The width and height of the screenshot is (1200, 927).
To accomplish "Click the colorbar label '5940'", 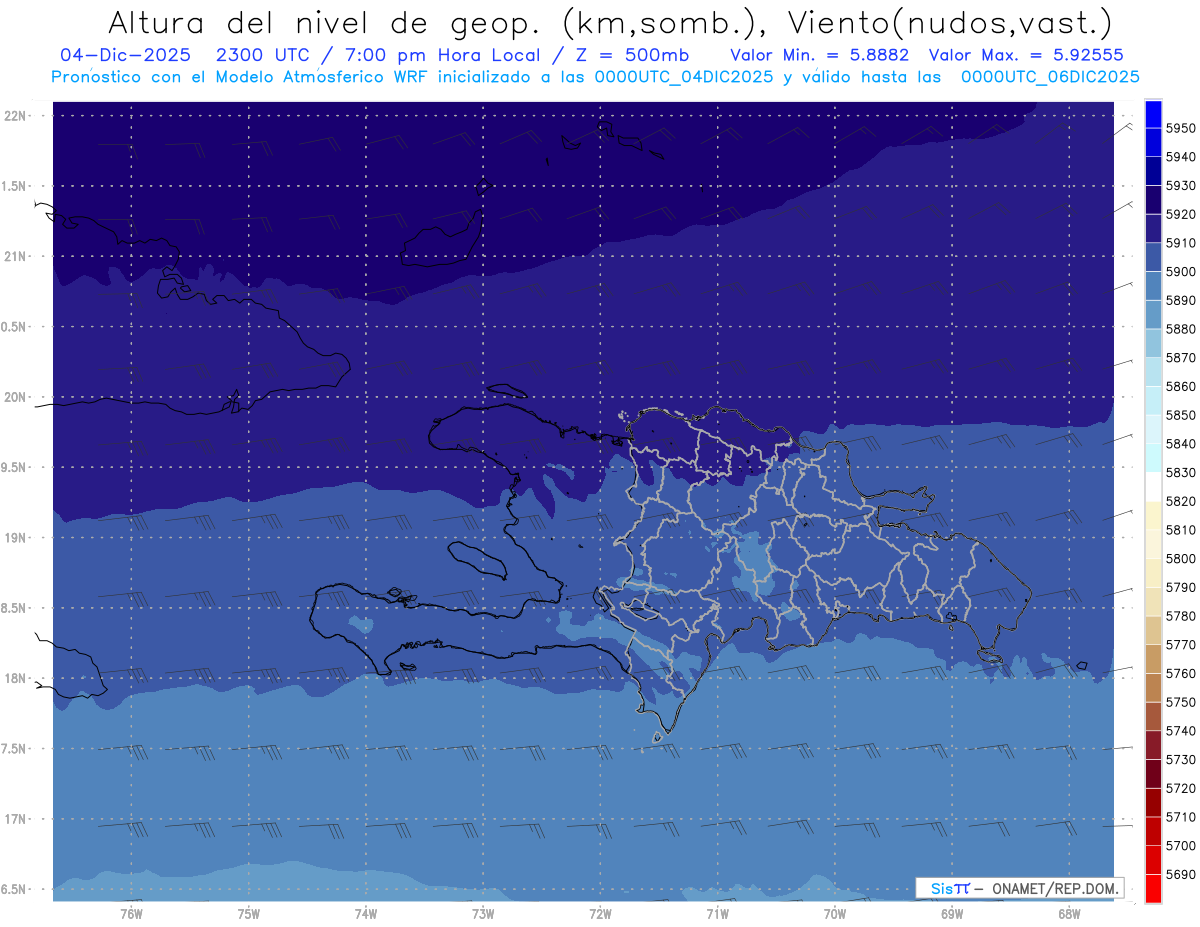I will [1181, 157].
